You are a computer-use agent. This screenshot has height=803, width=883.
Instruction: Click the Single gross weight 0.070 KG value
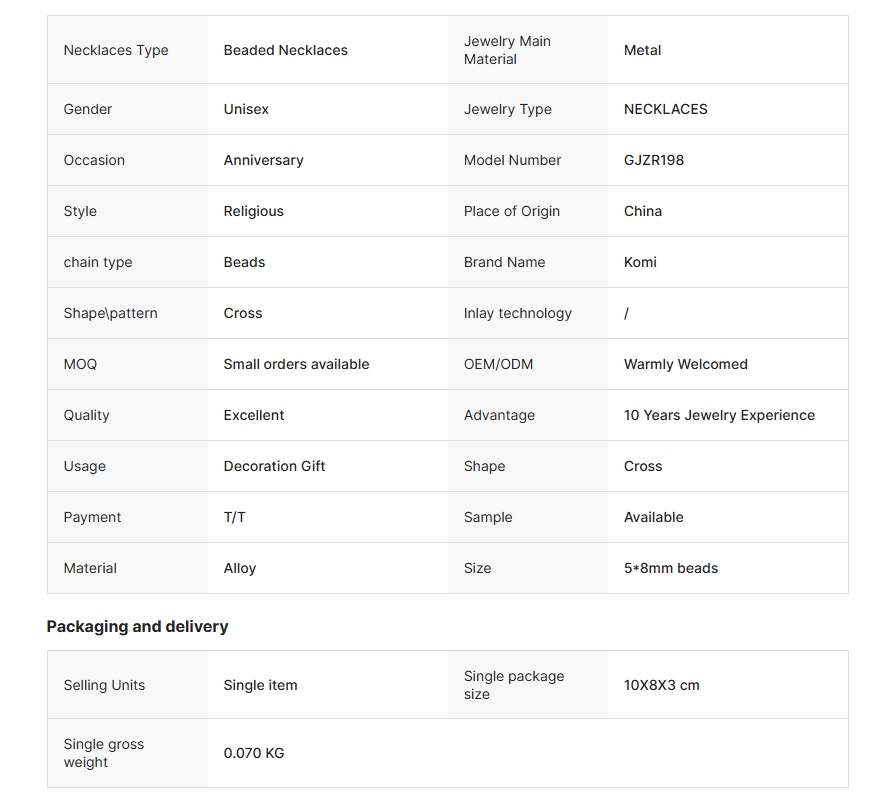[254, 753]
